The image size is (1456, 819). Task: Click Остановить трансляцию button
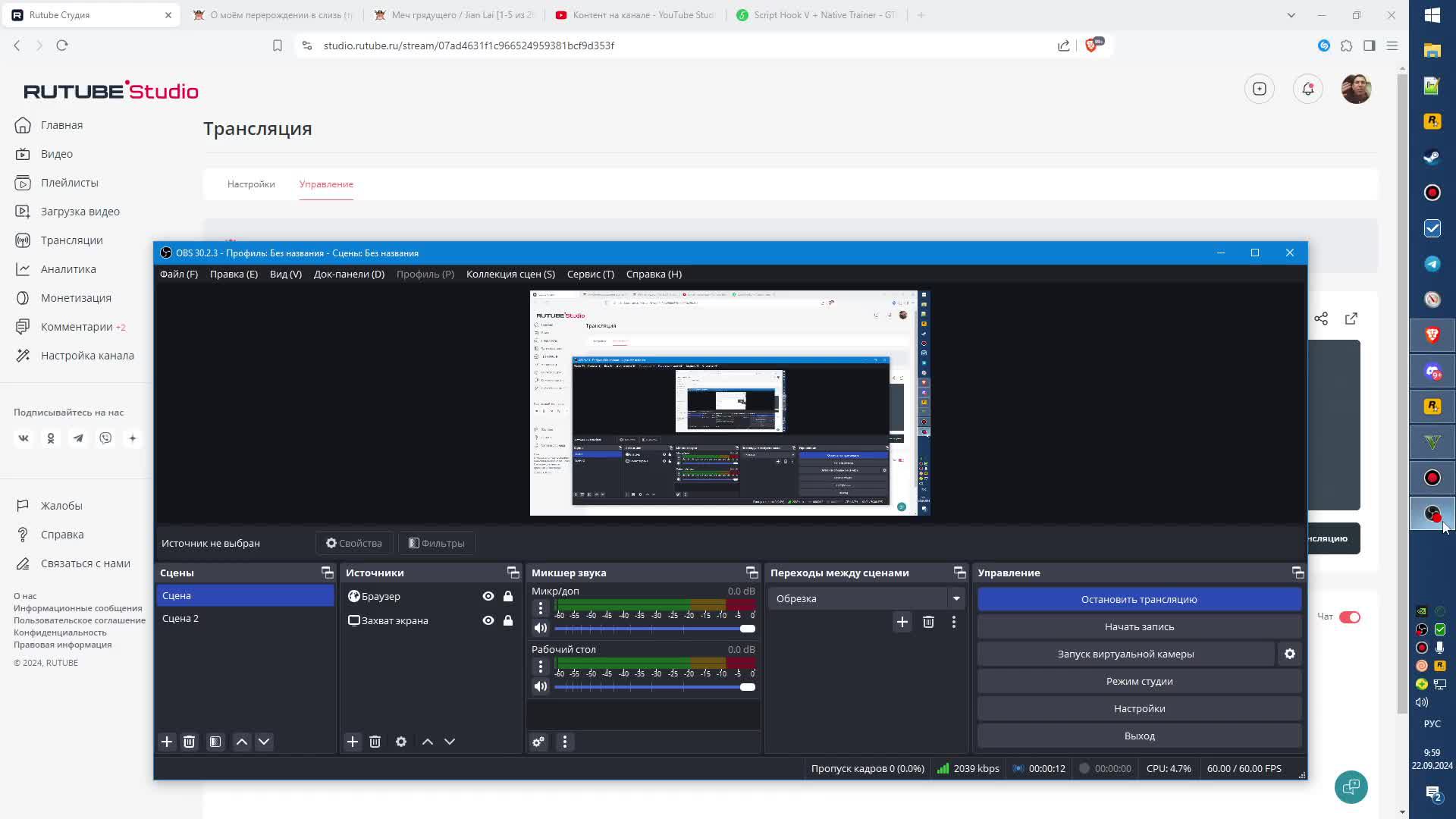coord(1139,599)
